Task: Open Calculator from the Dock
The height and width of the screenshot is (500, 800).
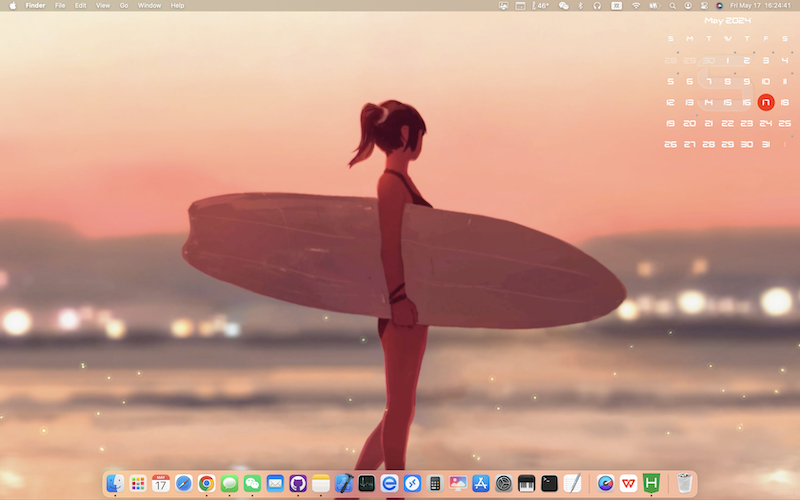Action: pyautogui.click(x=435, y=483)
